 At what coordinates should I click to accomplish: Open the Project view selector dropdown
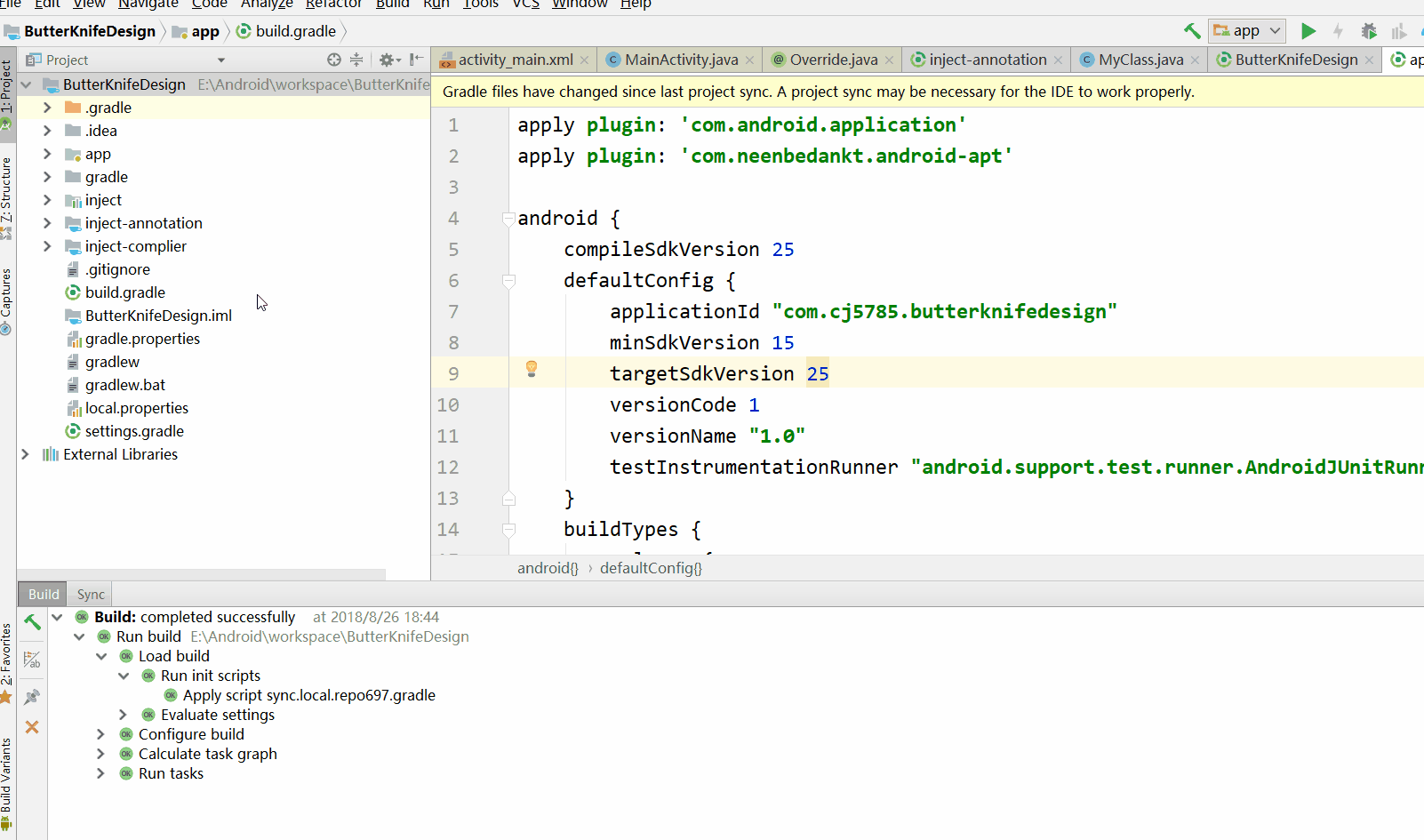(221, 60)
